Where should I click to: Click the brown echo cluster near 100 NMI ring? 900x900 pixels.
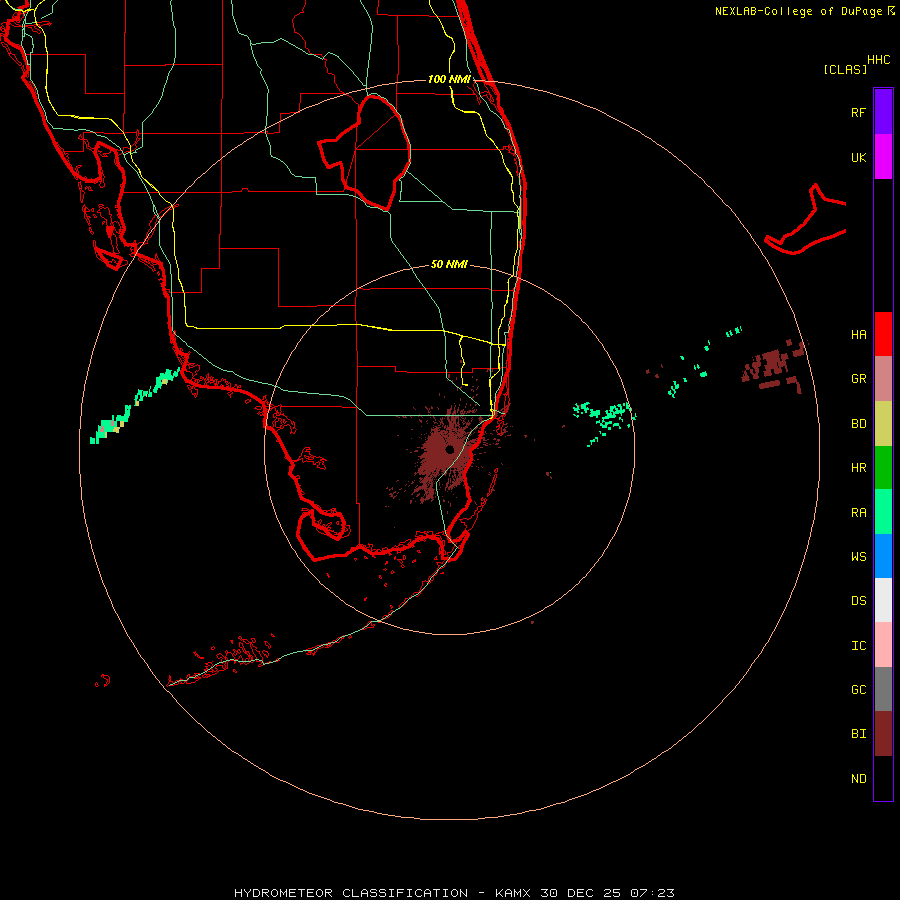[775, 366]
